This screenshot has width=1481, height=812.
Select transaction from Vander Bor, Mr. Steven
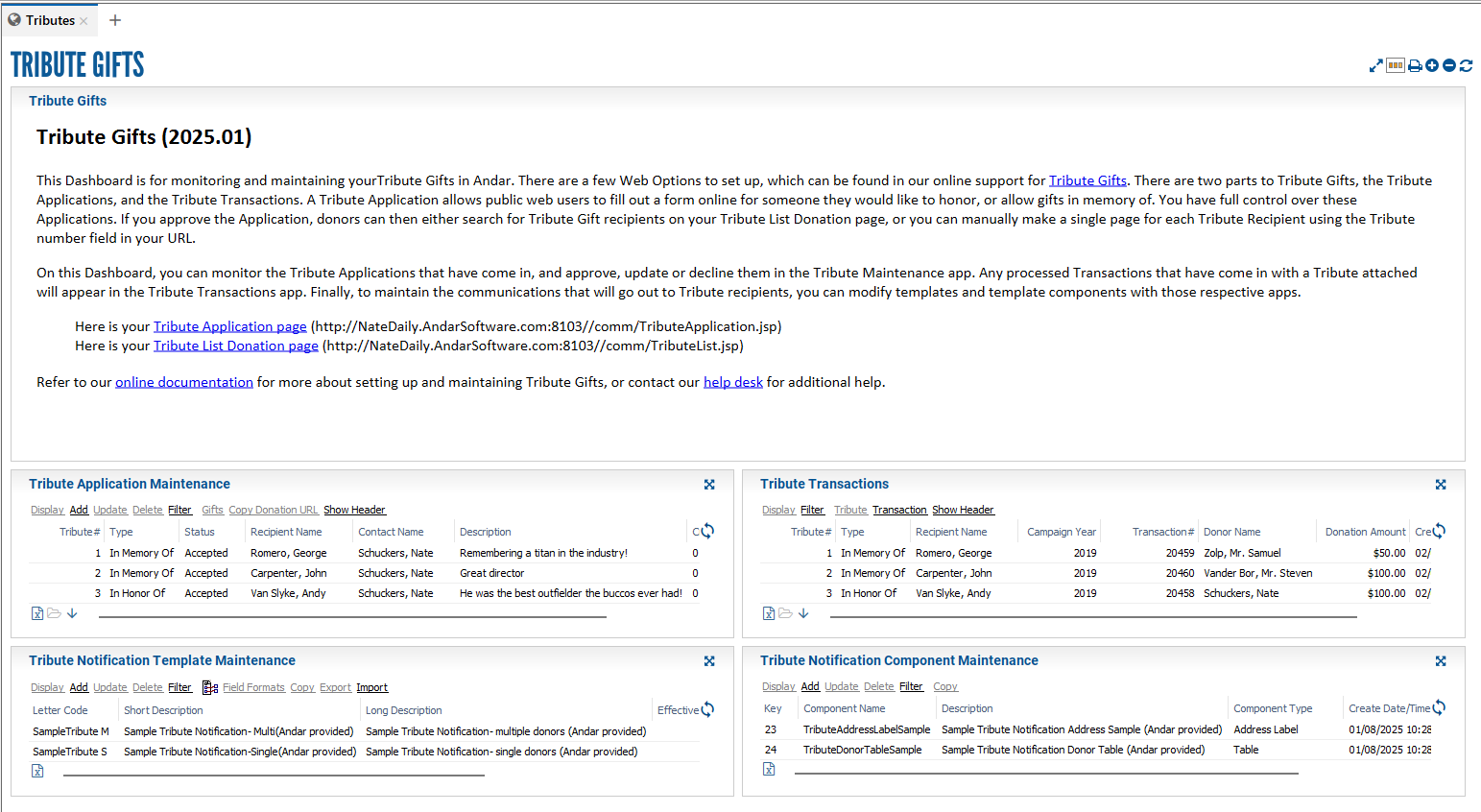pos(1096,573)
